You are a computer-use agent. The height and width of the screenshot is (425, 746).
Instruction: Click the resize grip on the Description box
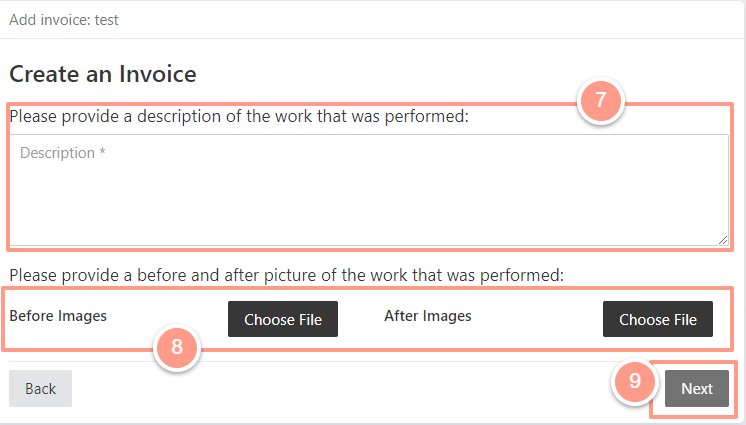pos(723,240)
